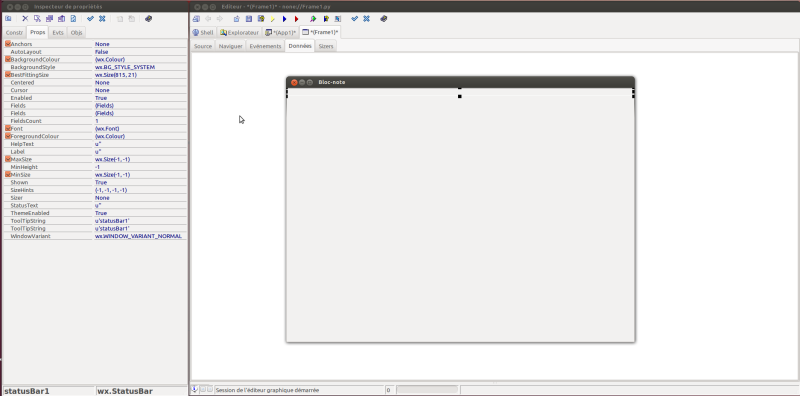Viewport: 800px width, 396px height.
Task: Cancel designer session with Editor cross icon
Action: point(366,19)
